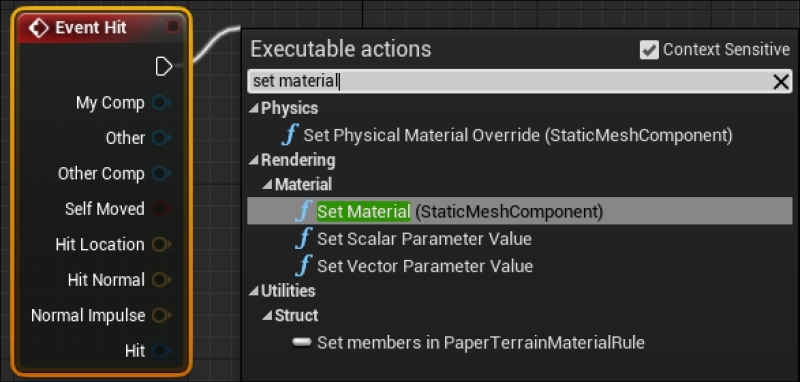
Task: Collapse the Struct subcategory
Action: (267, 316)
